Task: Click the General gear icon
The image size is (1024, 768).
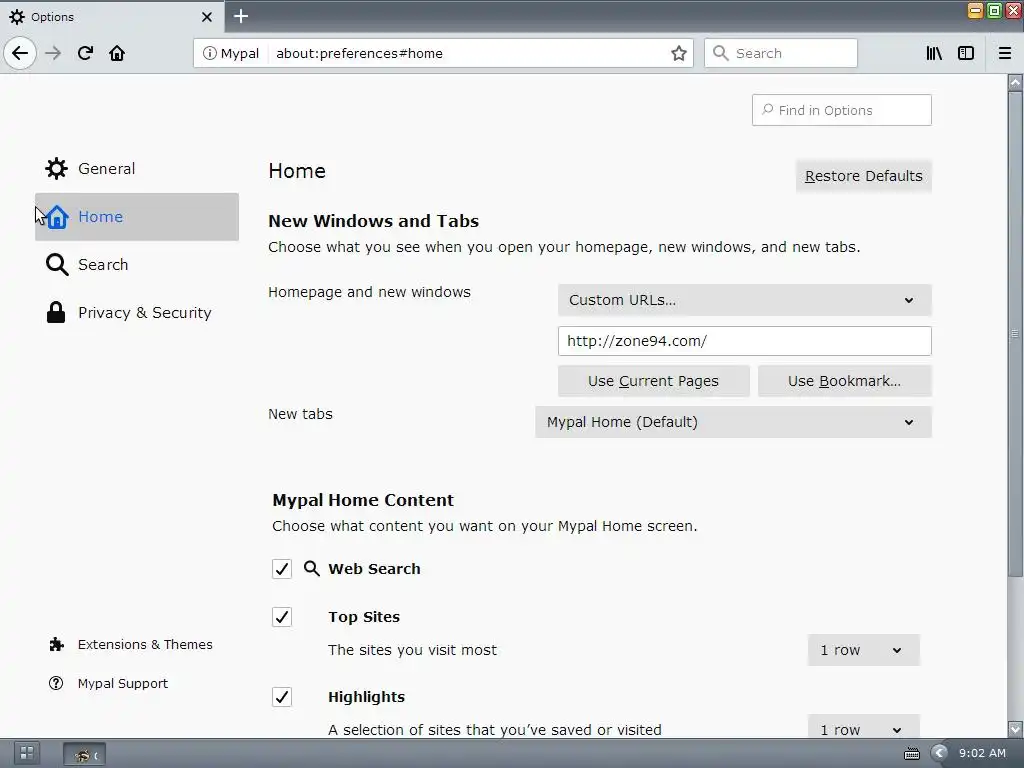Action: pos(56,168)
